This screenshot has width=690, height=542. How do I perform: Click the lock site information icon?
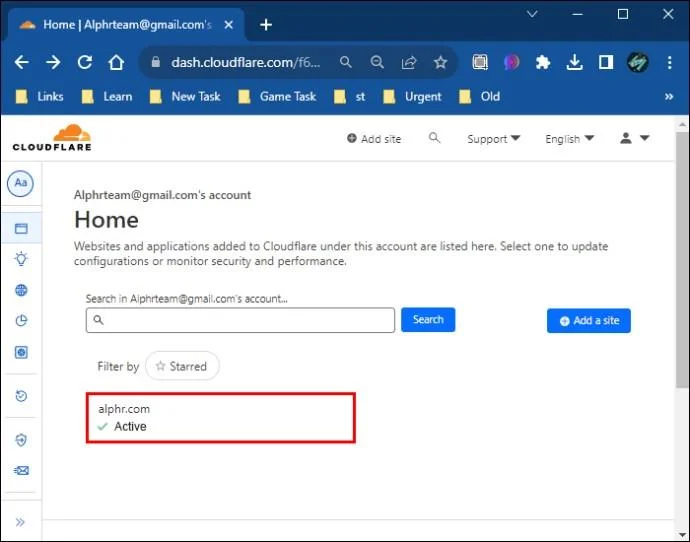click(x=155, y=62)
